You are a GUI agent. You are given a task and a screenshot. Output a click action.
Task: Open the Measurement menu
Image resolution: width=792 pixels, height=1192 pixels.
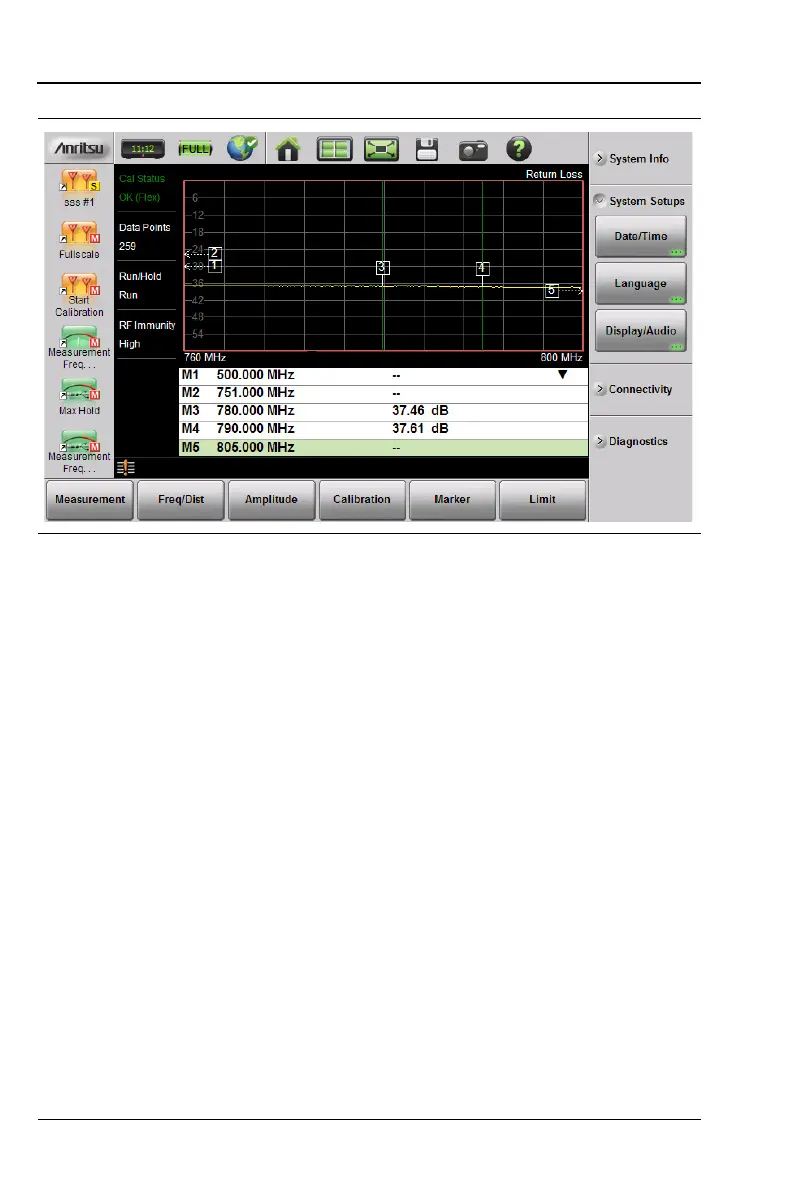[x=90, y=499]
